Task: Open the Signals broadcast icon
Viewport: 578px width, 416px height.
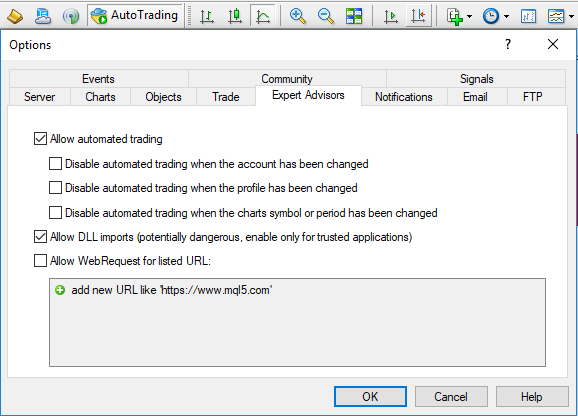Action: click(x=71, y=16)
